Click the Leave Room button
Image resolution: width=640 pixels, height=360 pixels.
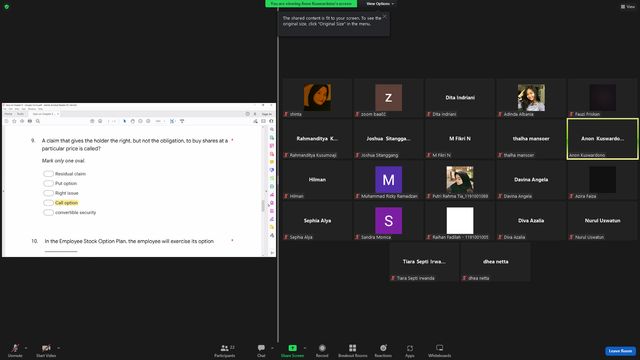tap(620, 351)
